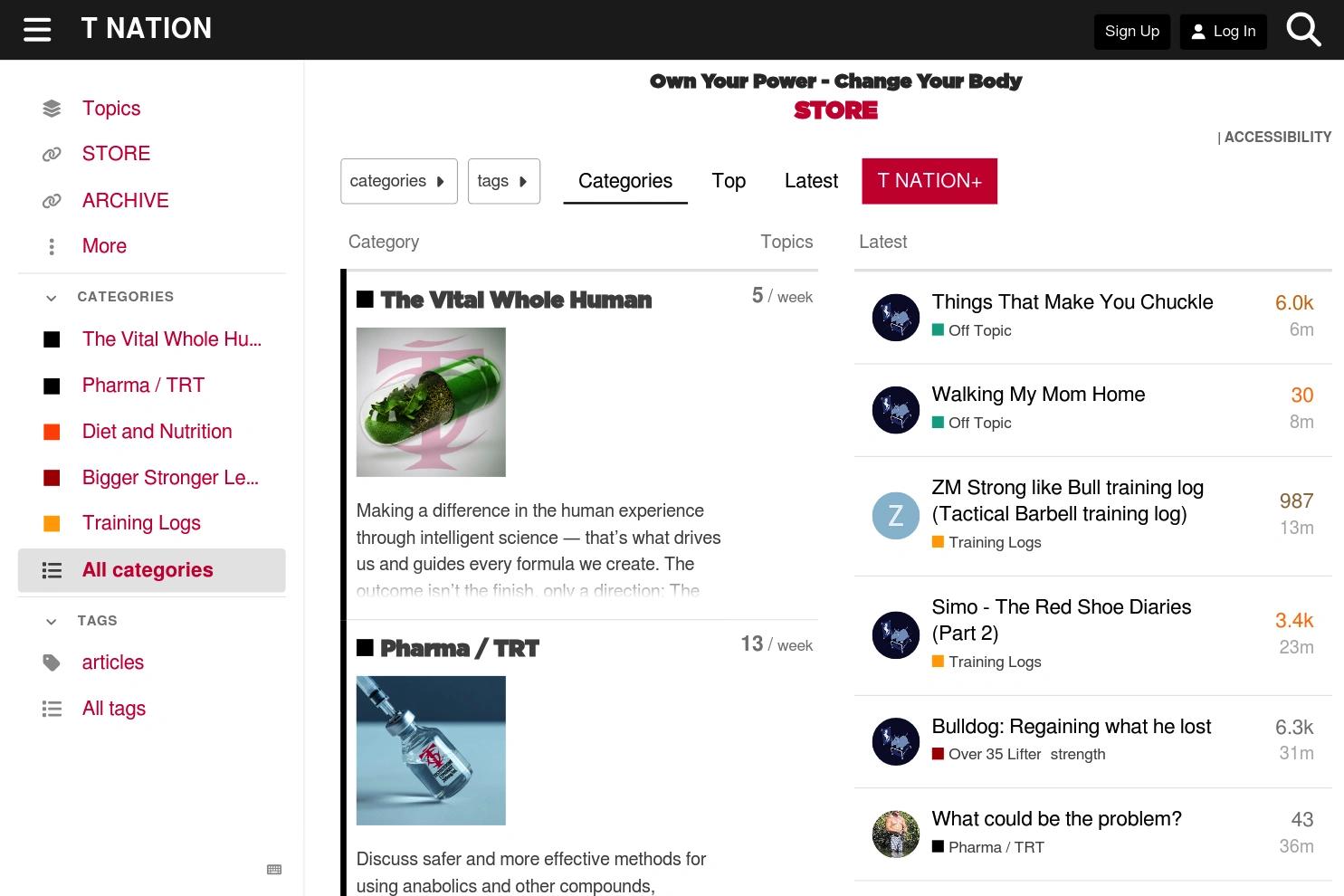Open STORE link in sidebar

[116, 154]
